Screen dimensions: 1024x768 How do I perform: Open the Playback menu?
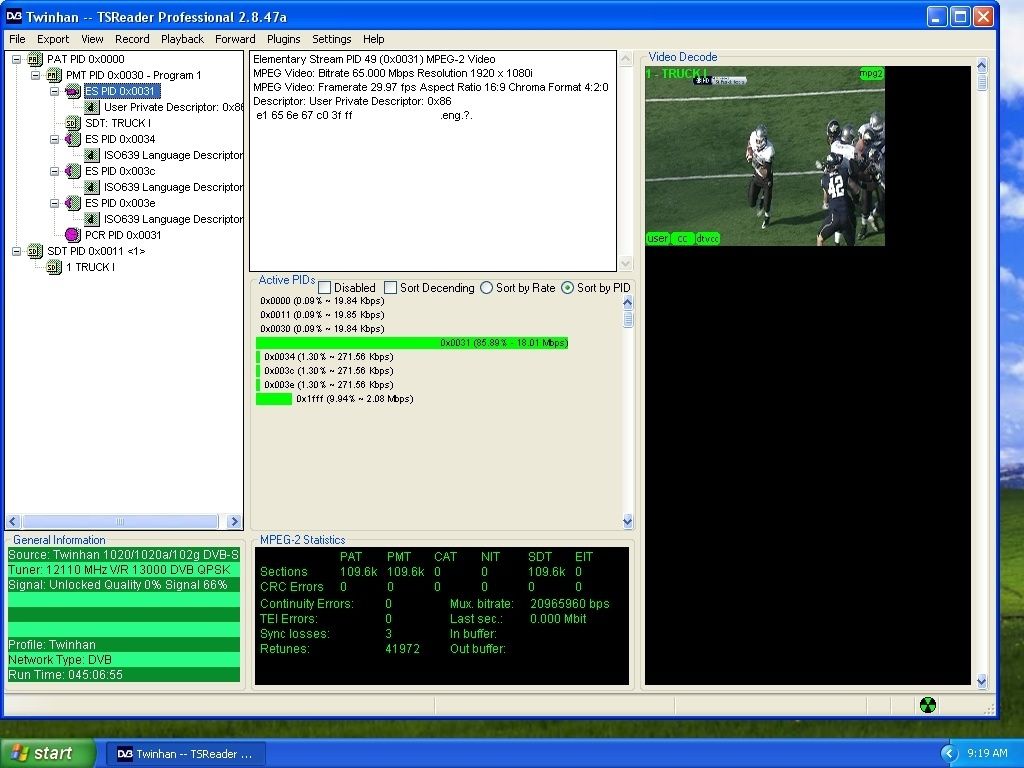click(x=182, y=39)
